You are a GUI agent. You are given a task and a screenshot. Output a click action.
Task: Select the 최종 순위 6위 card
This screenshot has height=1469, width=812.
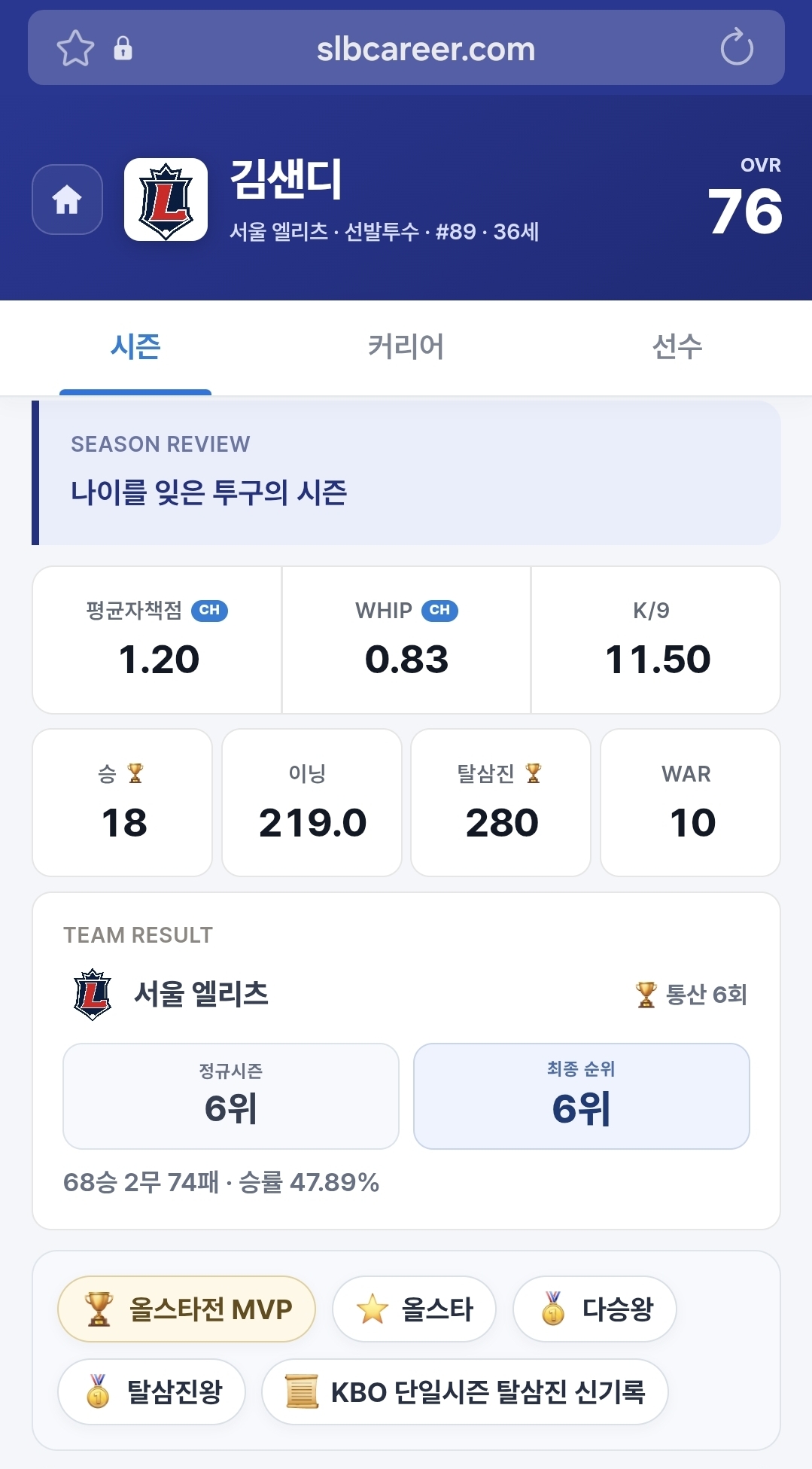point(582,1096)
